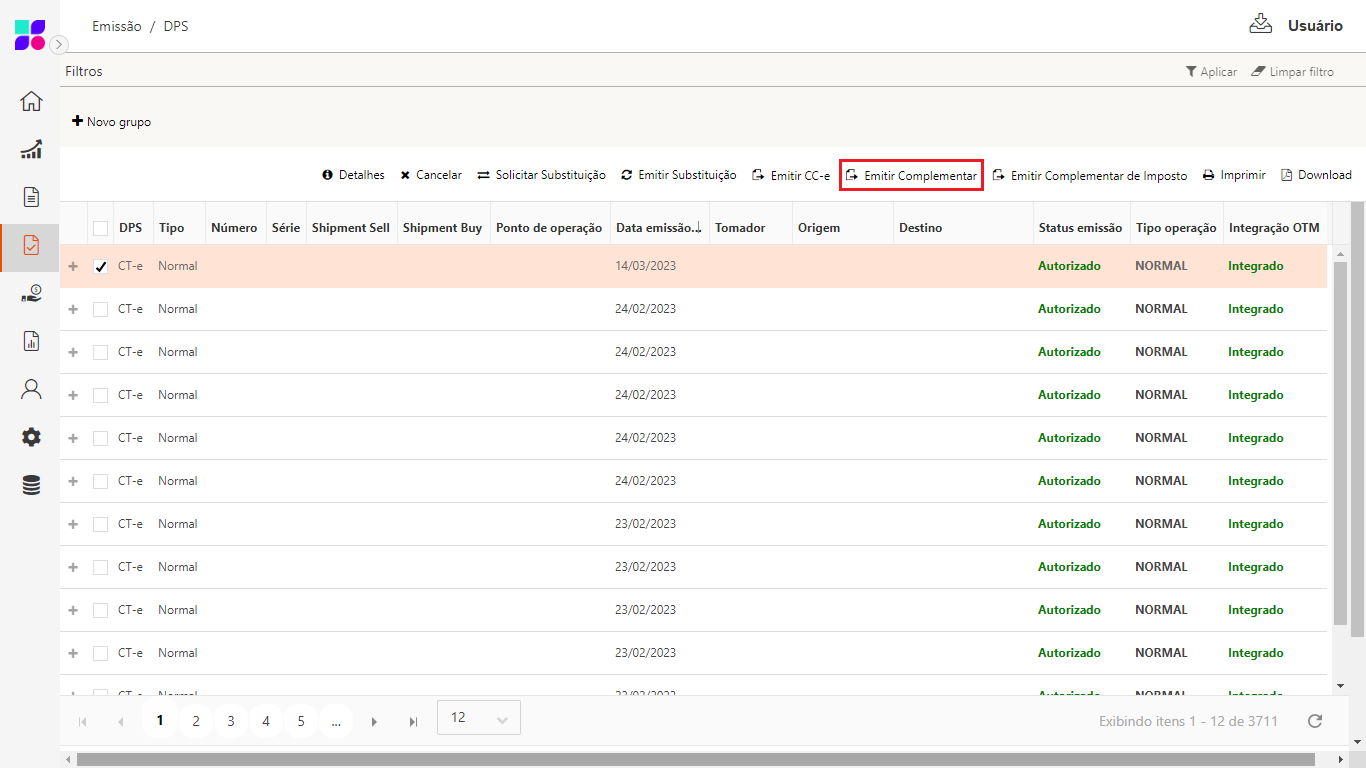This screenshot has width=1366, height=768.
Task: Click Emitir Complementar button
Action: click(911, 175)
